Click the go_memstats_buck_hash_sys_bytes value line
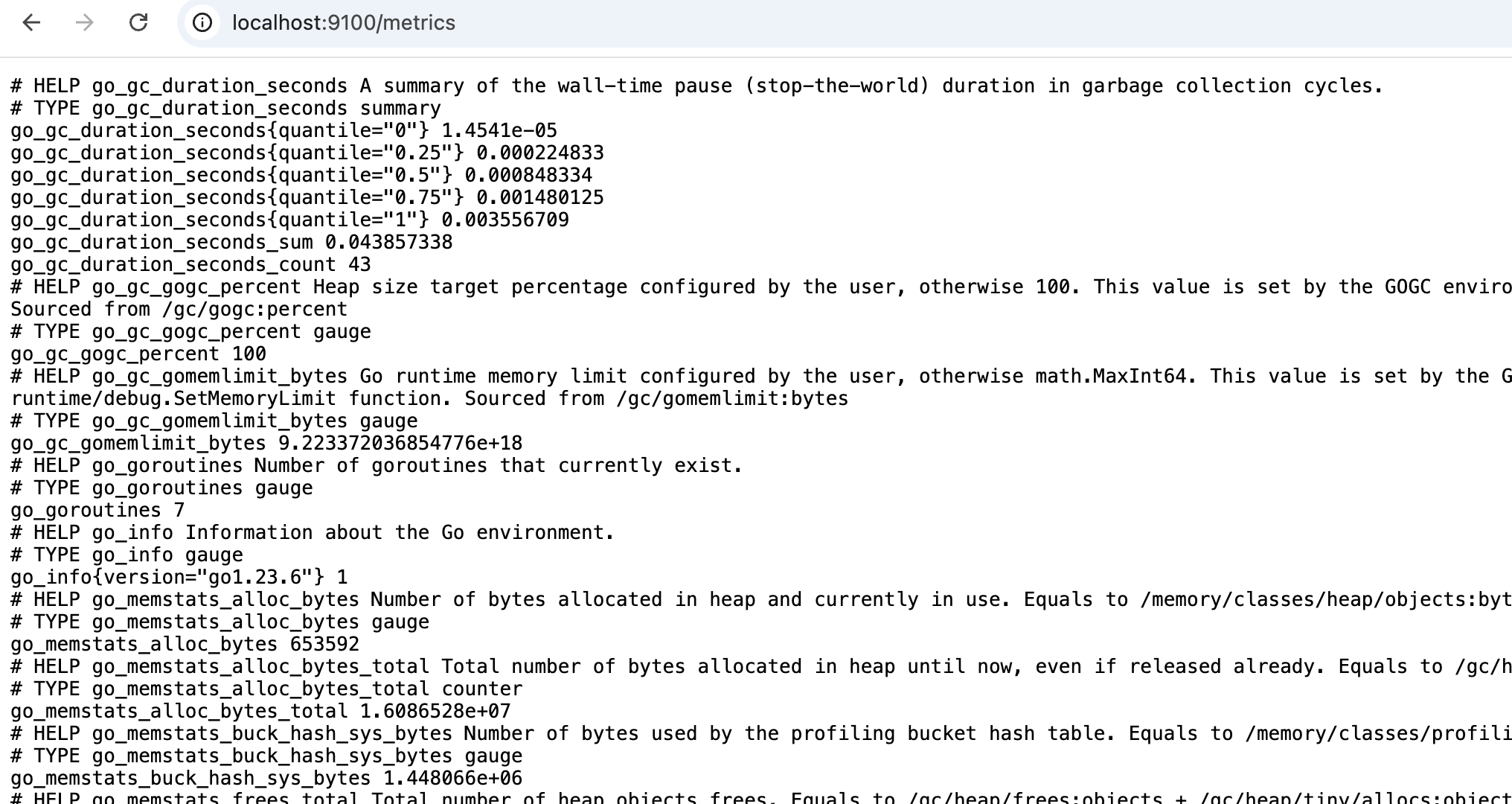1512x804 pixels. [266, 779]
